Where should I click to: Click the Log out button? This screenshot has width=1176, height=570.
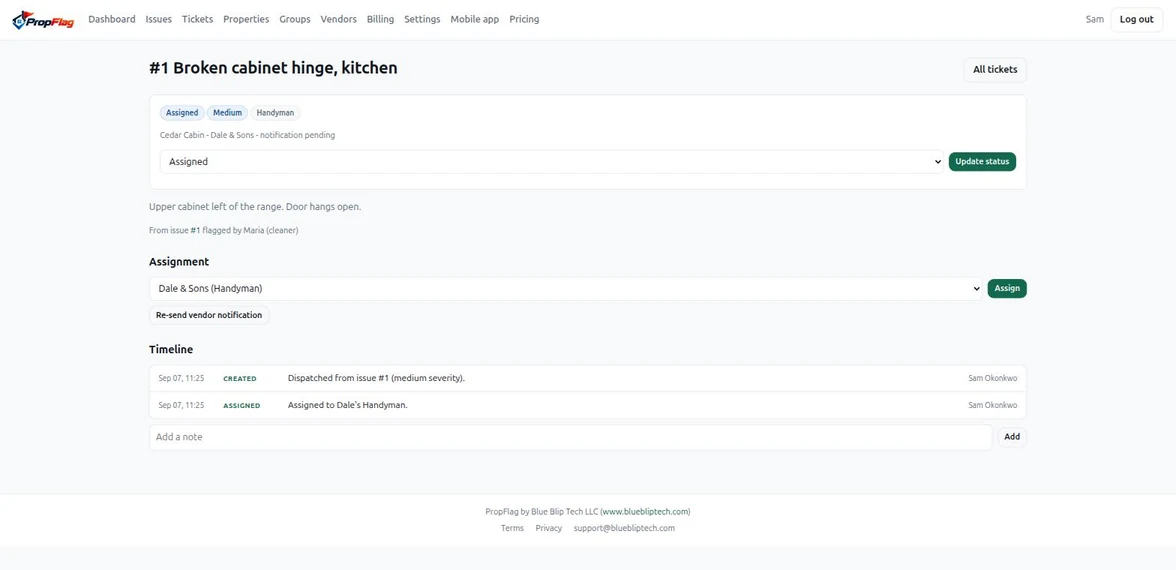[x=1136, y=20]
